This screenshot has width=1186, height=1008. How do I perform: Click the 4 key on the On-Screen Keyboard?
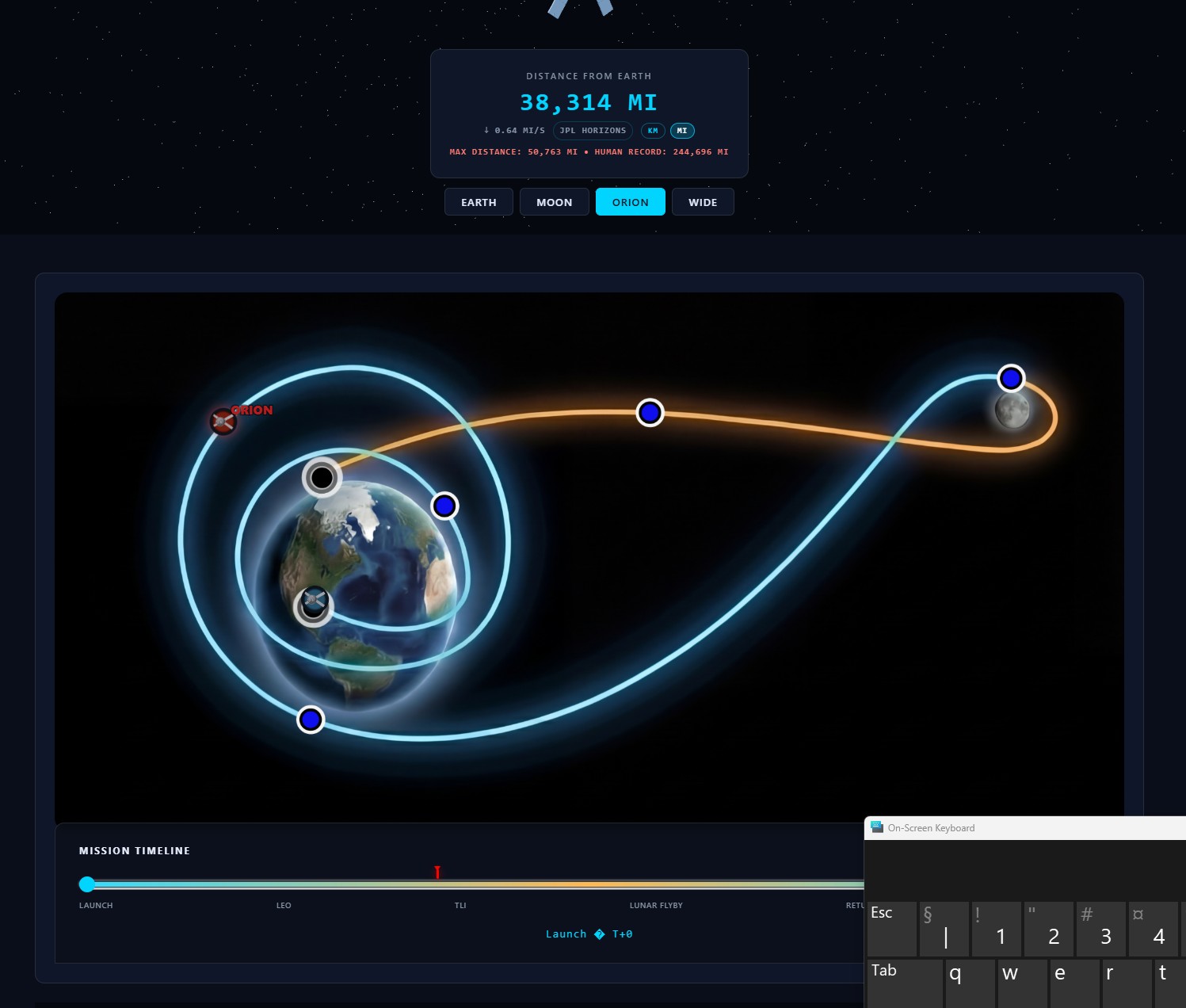(x=1154, y=929)
